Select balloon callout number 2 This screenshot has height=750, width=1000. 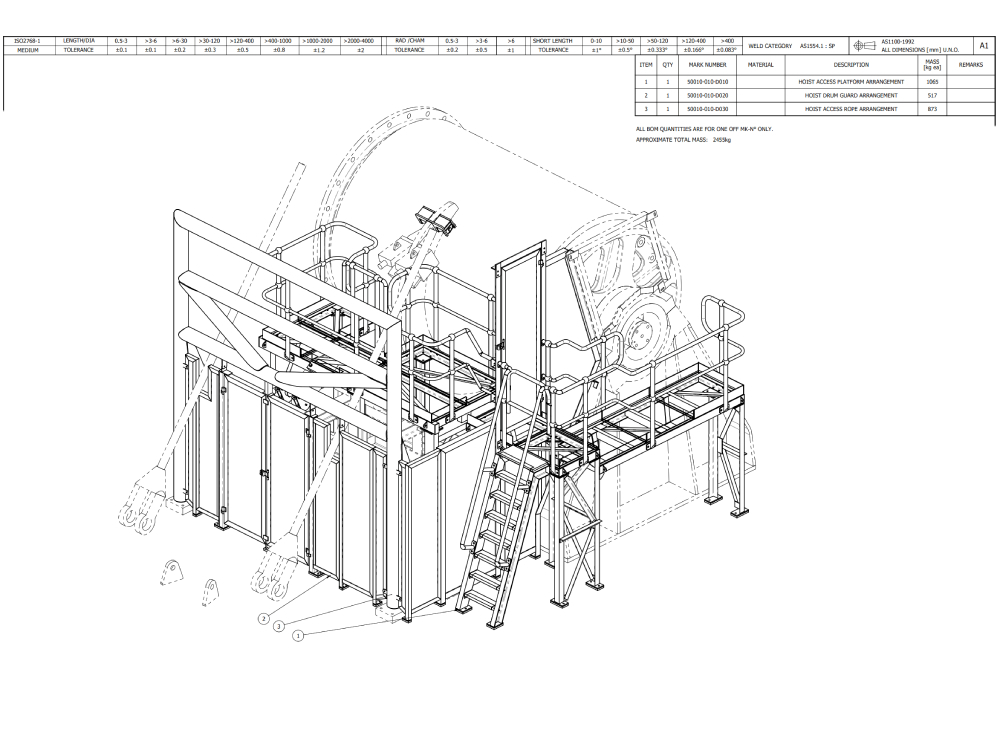point(264,619)
